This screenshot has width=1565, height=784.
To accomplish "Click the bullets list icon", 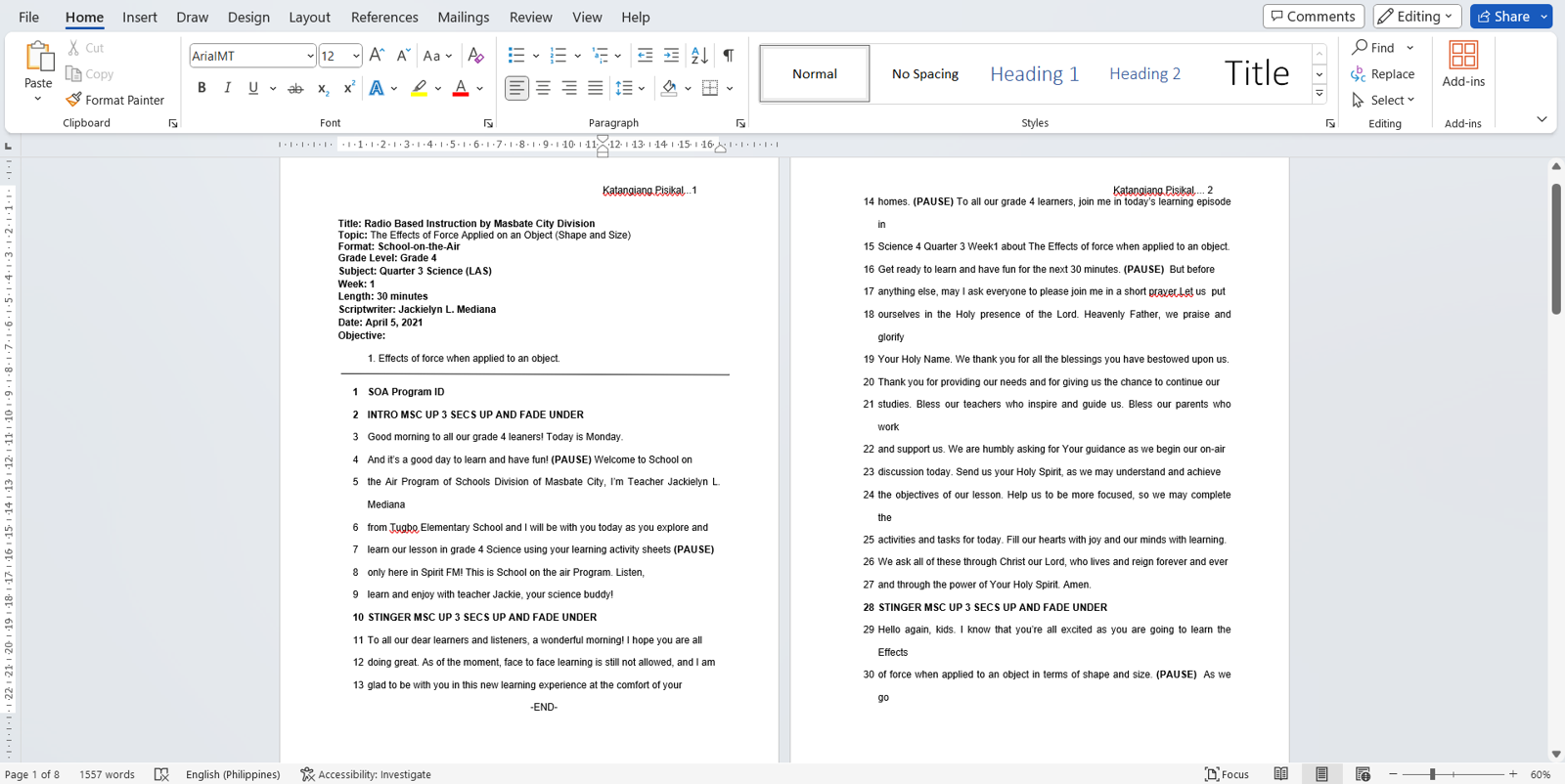I will coord(516,56).
